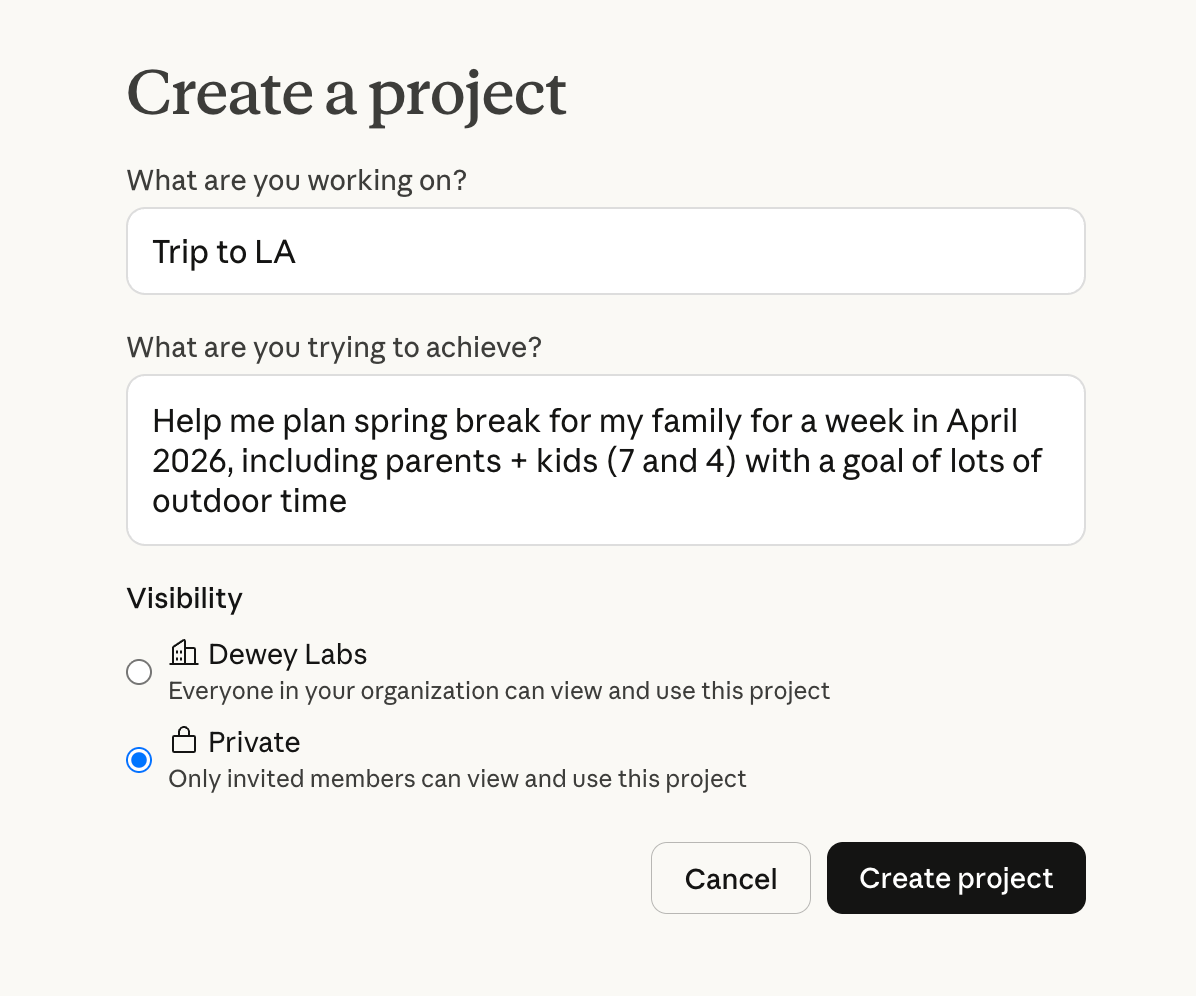The image size is (1196, 996).
Task: Focus the project goal description textarea
Action: click(605, 460)
